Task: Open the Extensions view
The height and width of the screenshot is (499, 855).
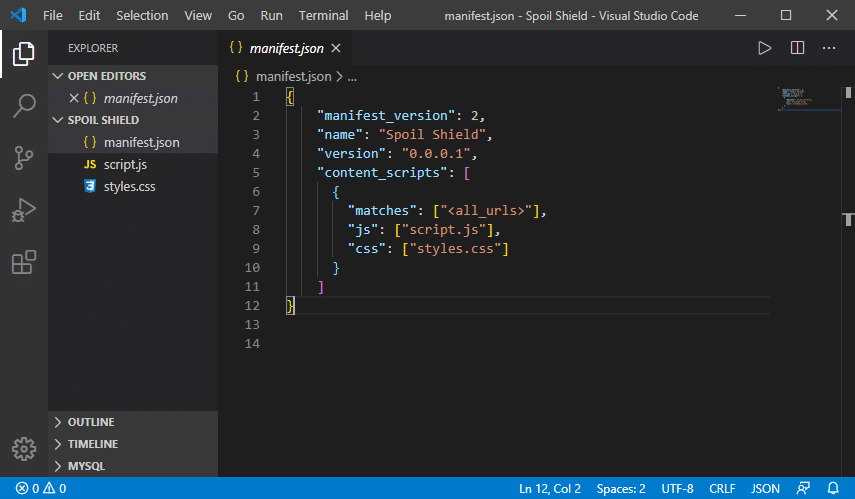Action: click(23, 262)
